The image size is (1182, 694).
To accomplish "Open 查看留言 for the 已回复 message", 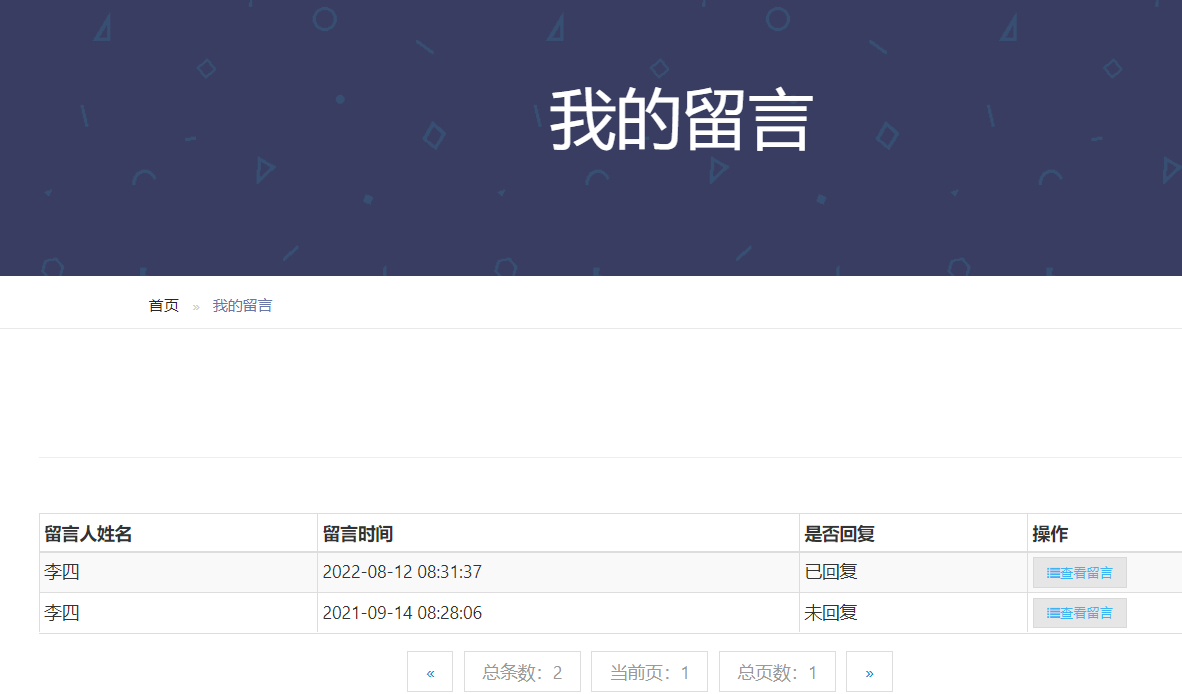I will click(1078, 572).
